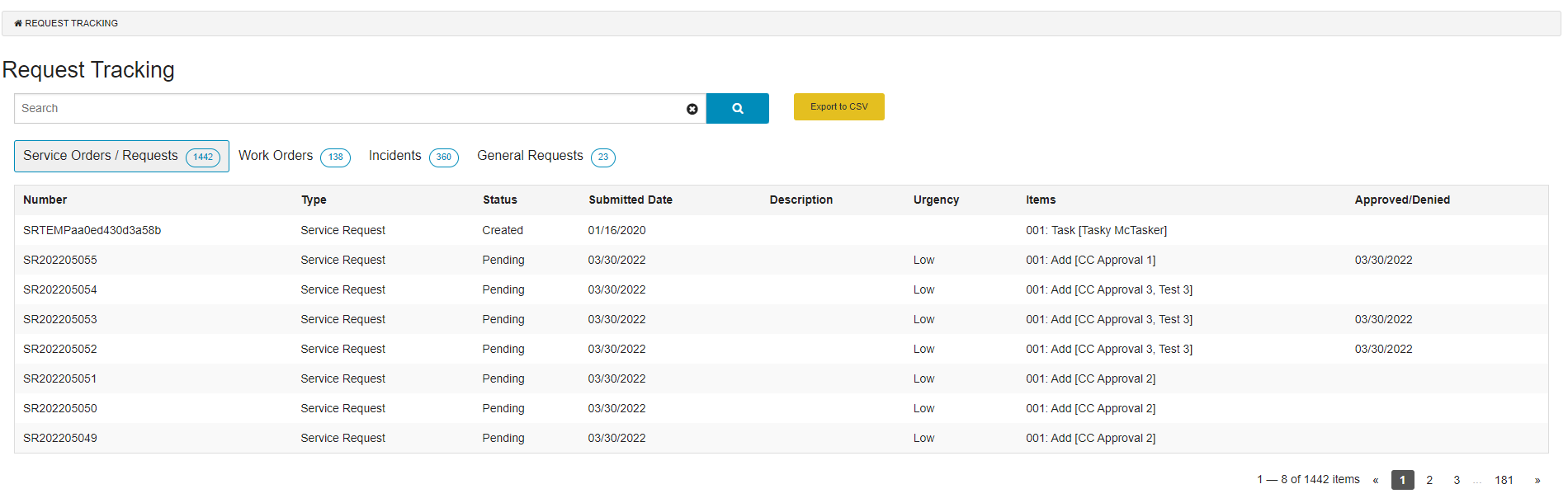Go to the previous page with the « arrow
The image size is (1568, 503).
pyautogui.click(x=1375, y=480)
